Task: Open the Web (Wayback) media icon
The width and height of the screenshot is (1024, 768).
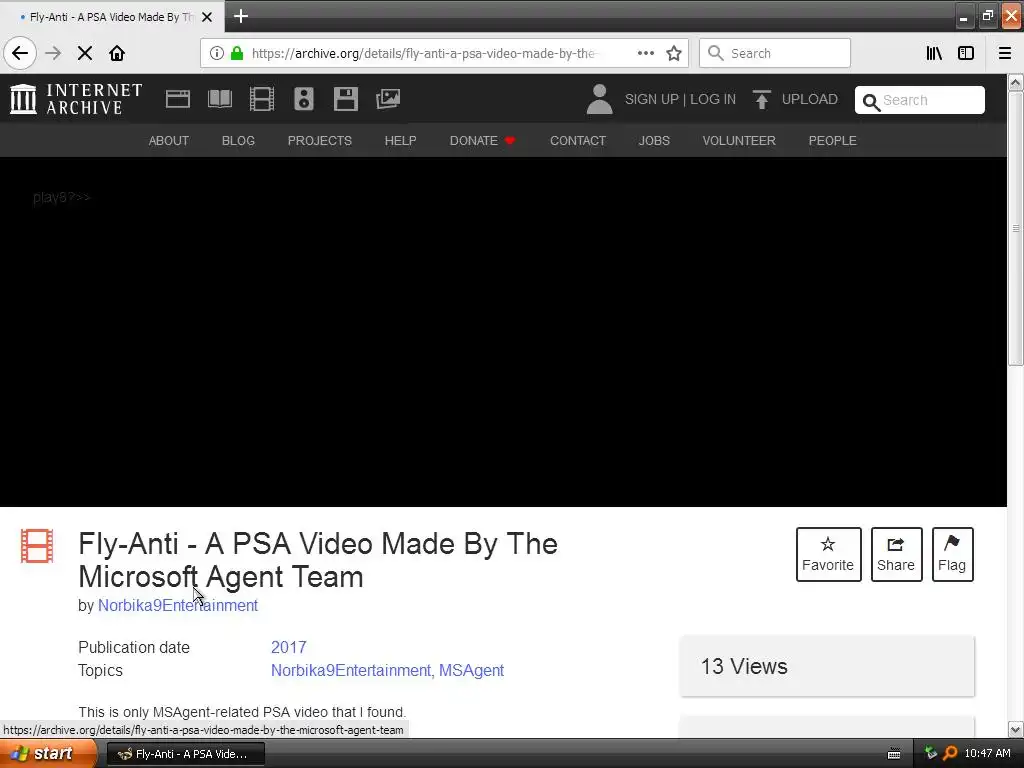Action: 178,99
